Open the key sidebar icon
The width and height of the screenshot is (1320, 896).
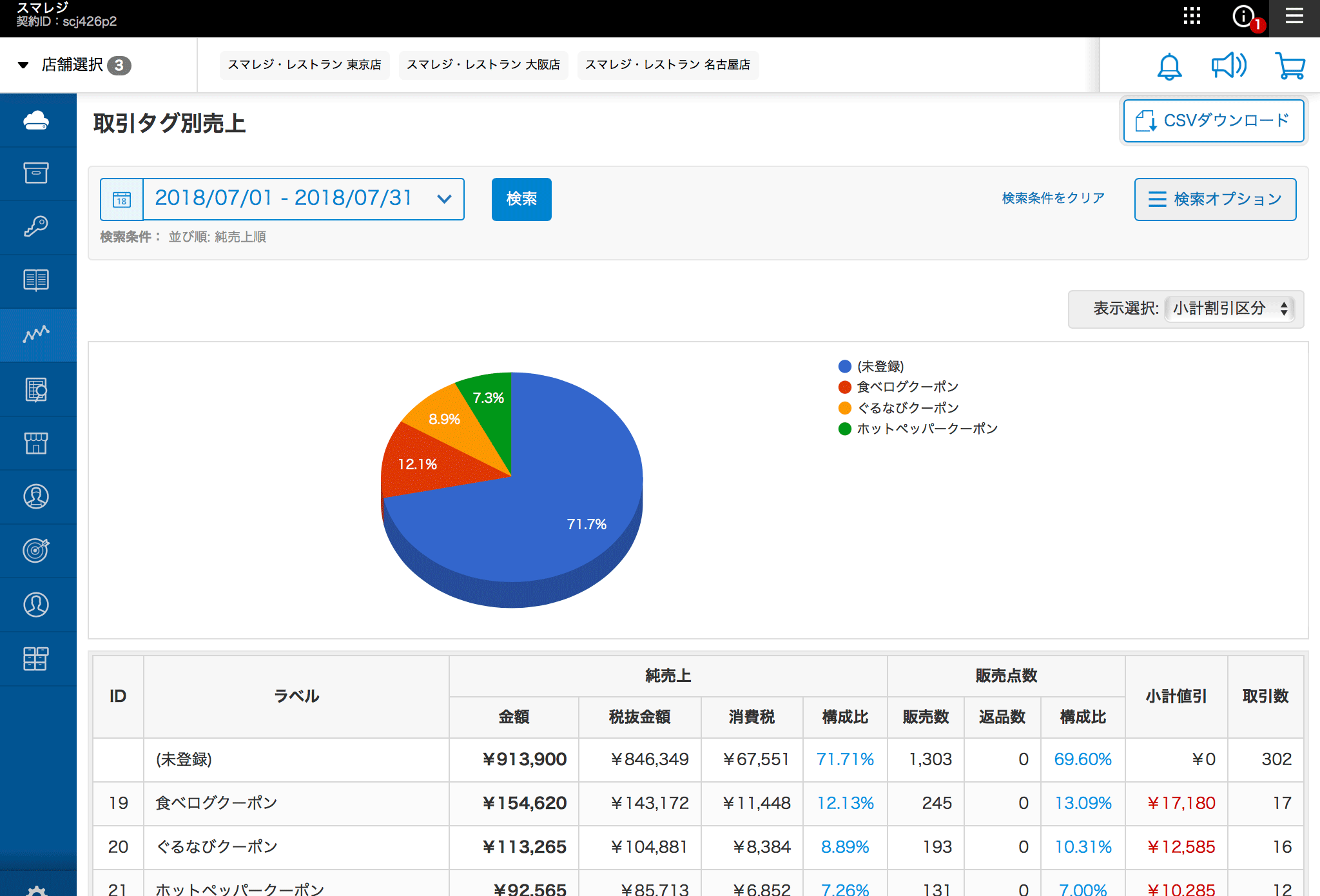point(36,226)
